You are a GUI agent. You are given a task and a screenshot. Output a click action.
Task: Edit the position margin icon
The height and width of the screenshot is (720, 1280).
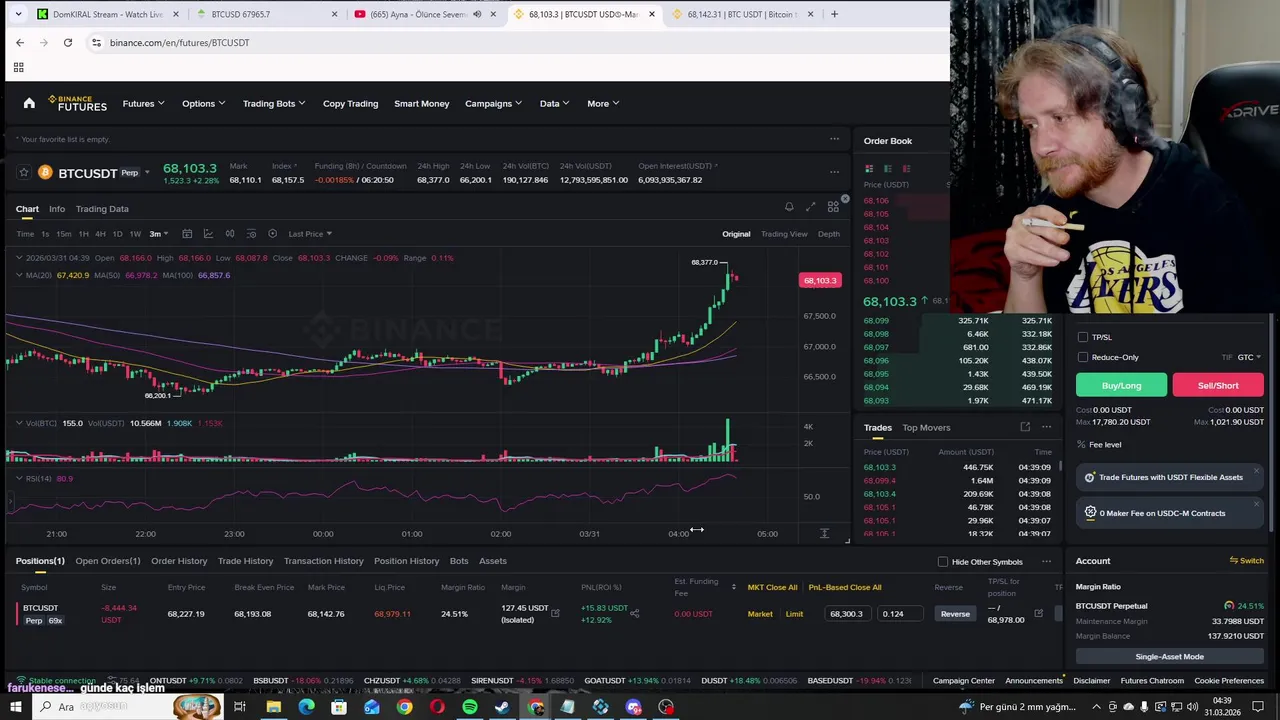coord(555,612)
